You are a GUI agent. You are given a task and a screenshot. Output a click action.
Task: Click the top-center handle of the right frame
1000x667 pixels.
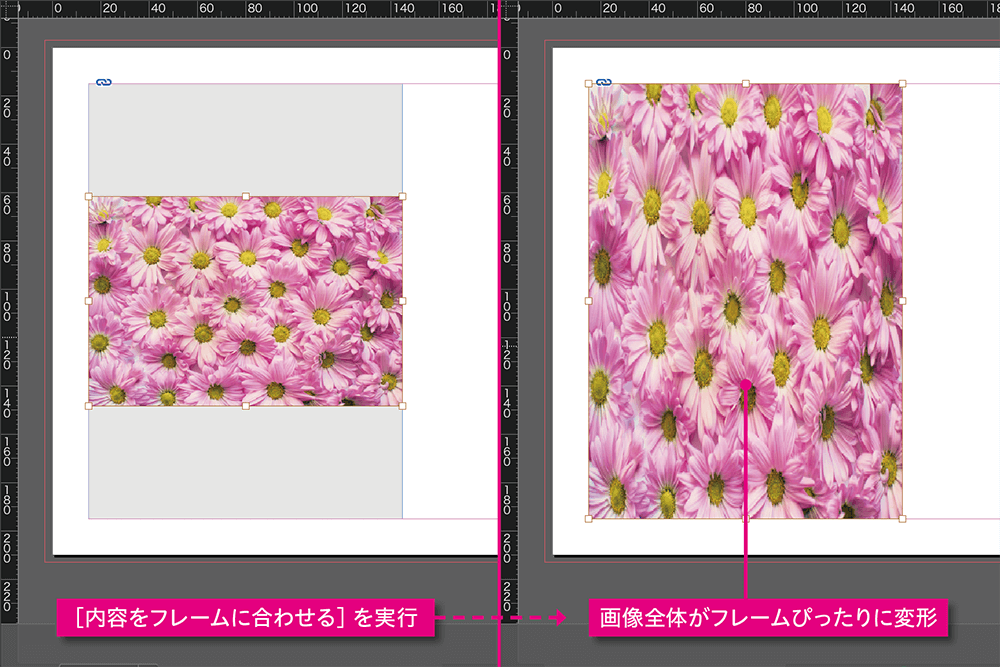pos(746,81)
